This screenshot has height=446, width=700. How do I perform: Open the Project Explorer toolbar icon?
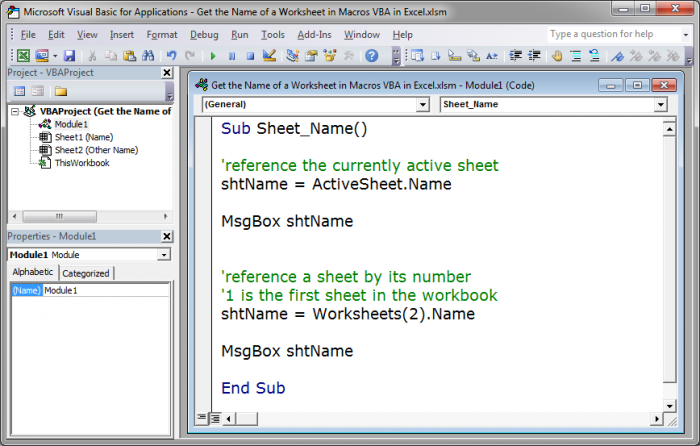click(x=292, y=56)
